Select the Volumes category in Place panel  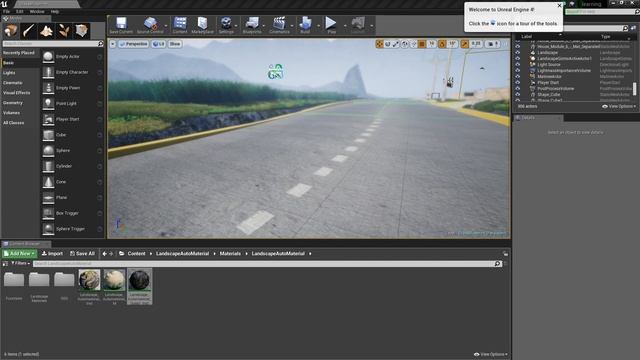11,113
